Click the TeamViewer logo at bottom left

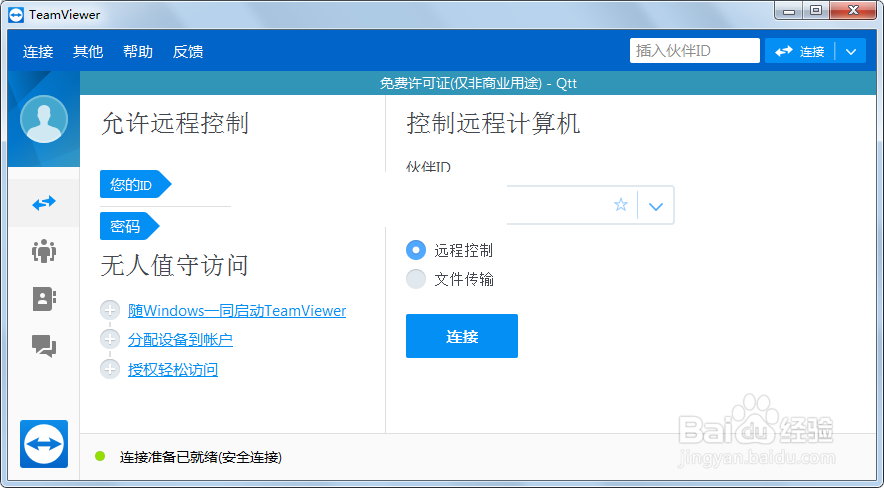point(44,444)
